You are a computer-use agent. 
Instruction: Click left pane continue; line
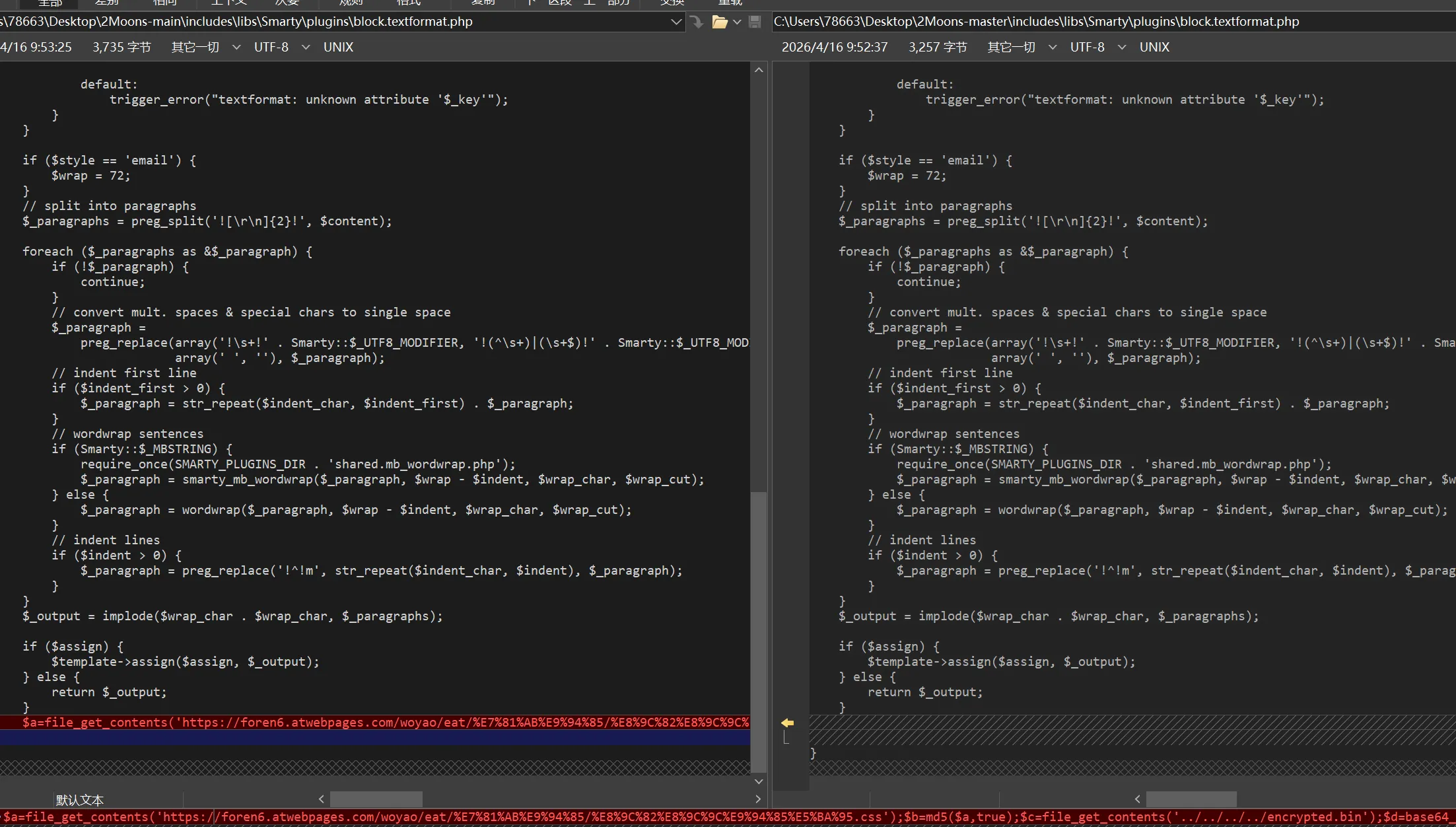point(113,282)
